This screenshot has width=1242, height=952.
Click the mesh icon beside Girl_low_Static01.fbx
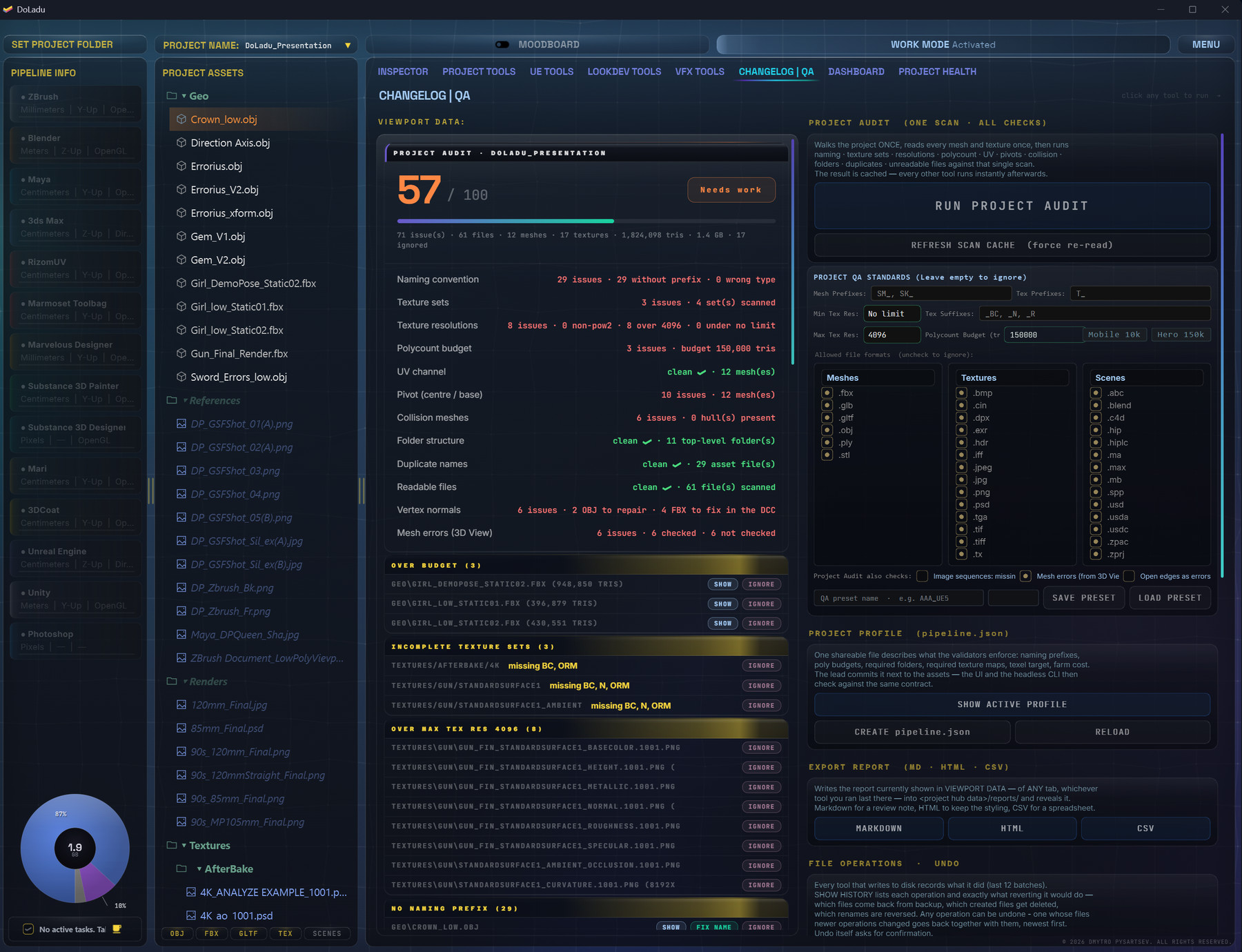(x=181, y=306)
